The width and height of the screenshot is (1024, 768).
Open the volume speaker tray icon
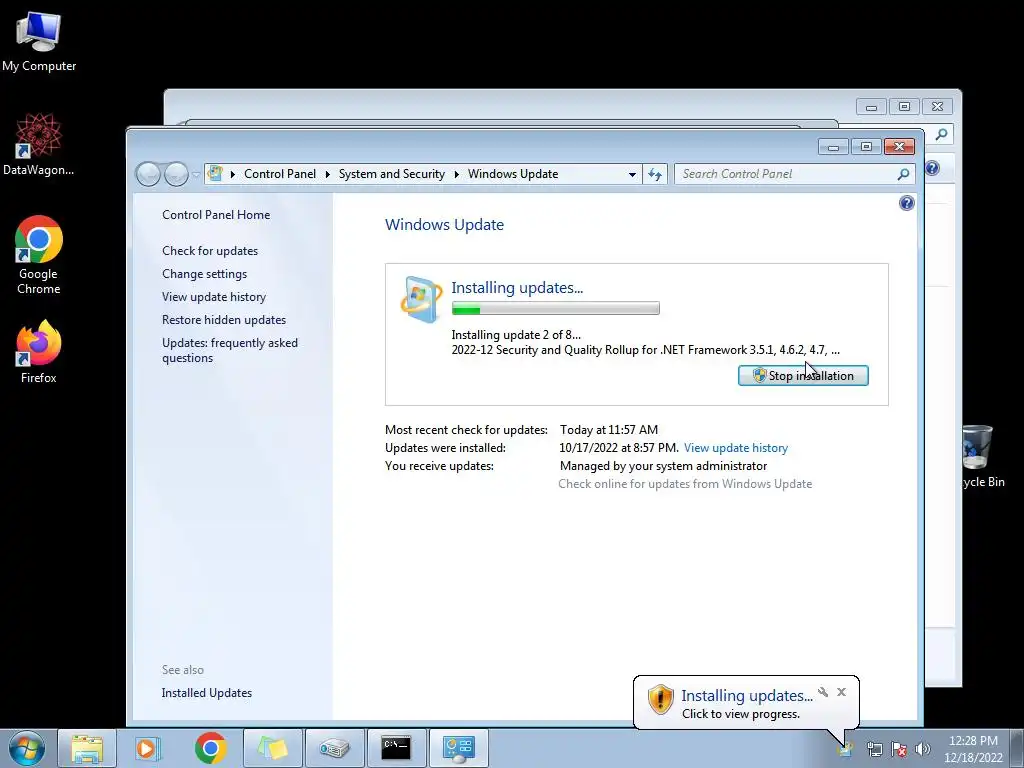pos(922,749)
